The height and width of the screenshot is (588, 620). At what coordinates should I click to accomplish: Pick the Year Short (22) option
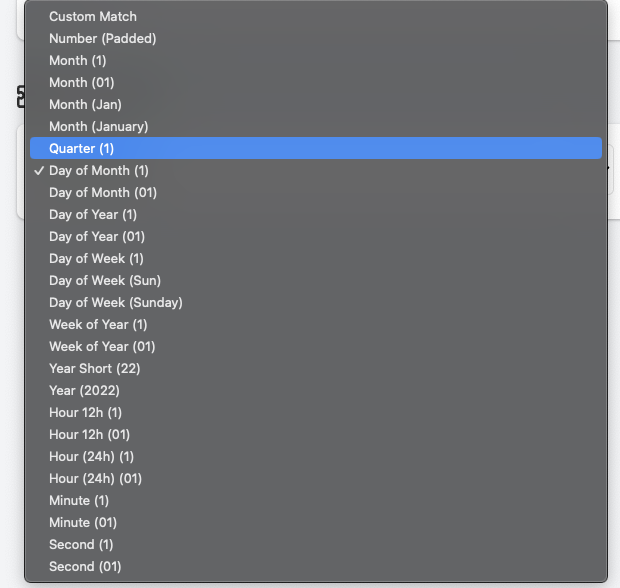click(95, 369)
